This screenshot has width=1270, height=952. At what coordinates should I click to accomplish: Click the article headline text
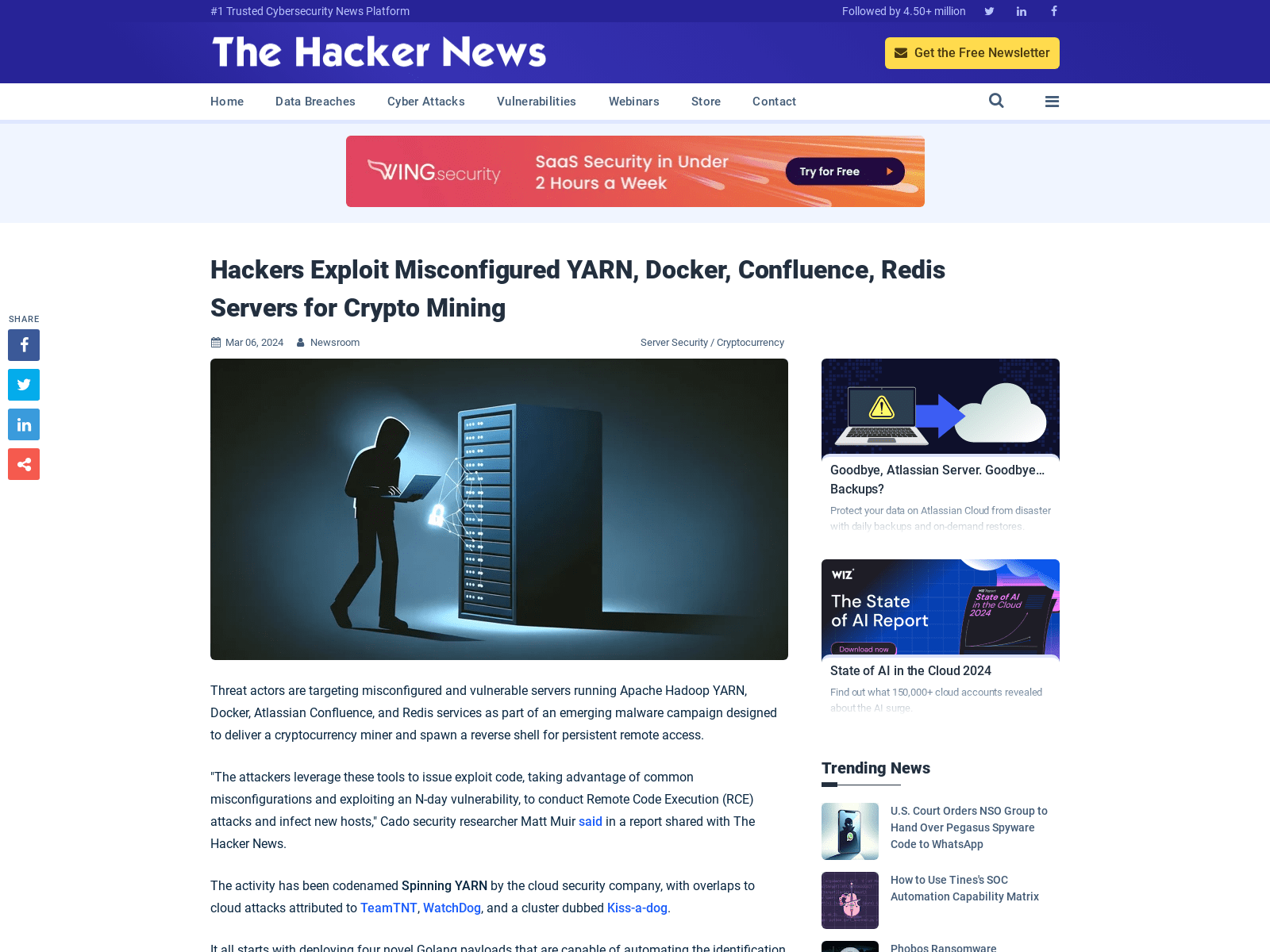coord(578,289)
